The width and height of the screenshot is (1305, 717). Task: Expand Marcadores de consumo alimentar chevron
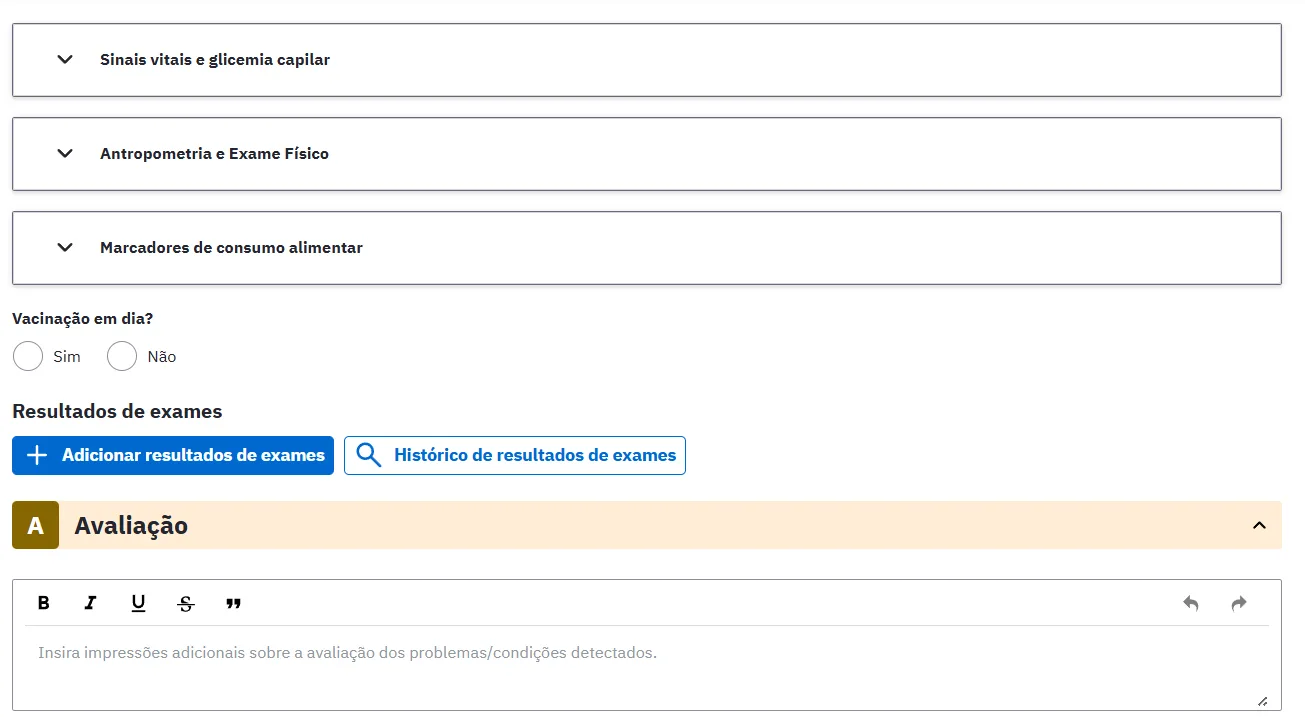65,248
